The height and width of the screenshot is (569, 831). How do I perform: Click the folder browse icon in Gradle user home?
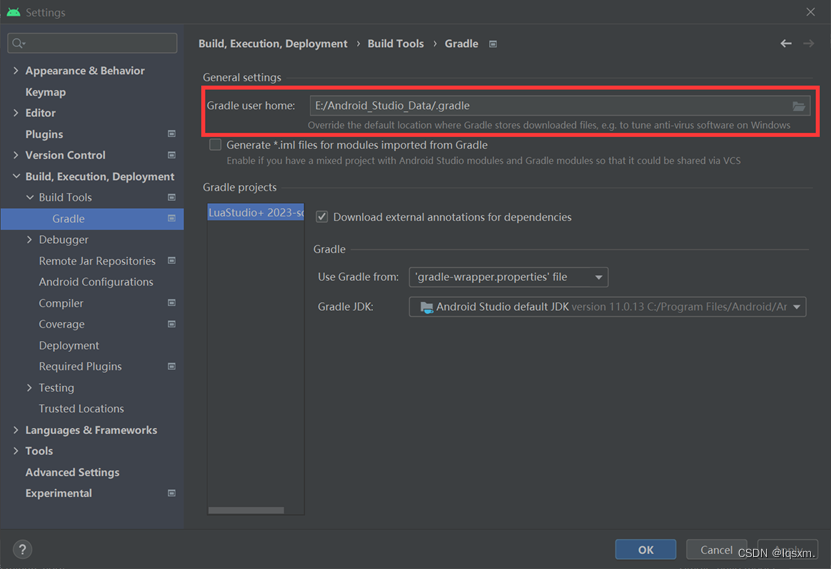pos(799,106)
